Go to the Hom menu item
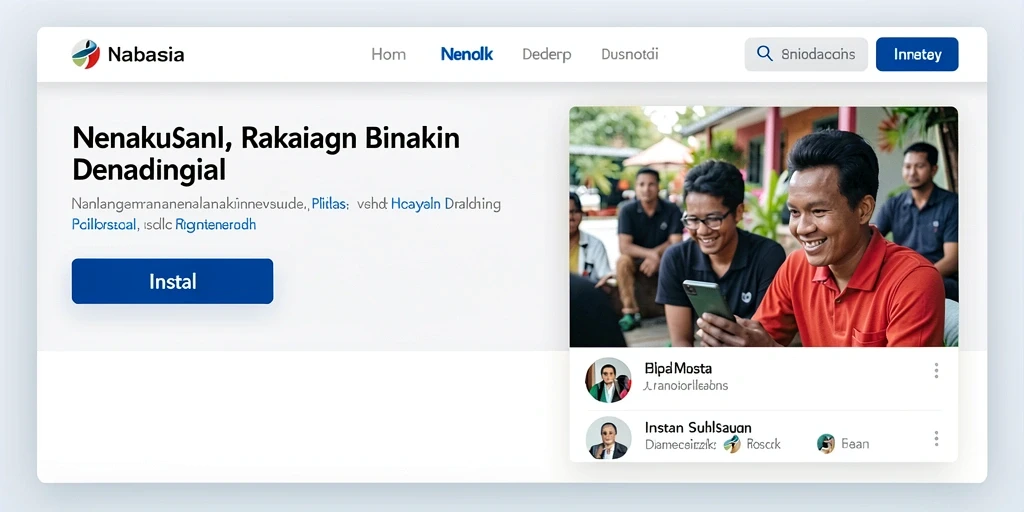 coord(389,54)
